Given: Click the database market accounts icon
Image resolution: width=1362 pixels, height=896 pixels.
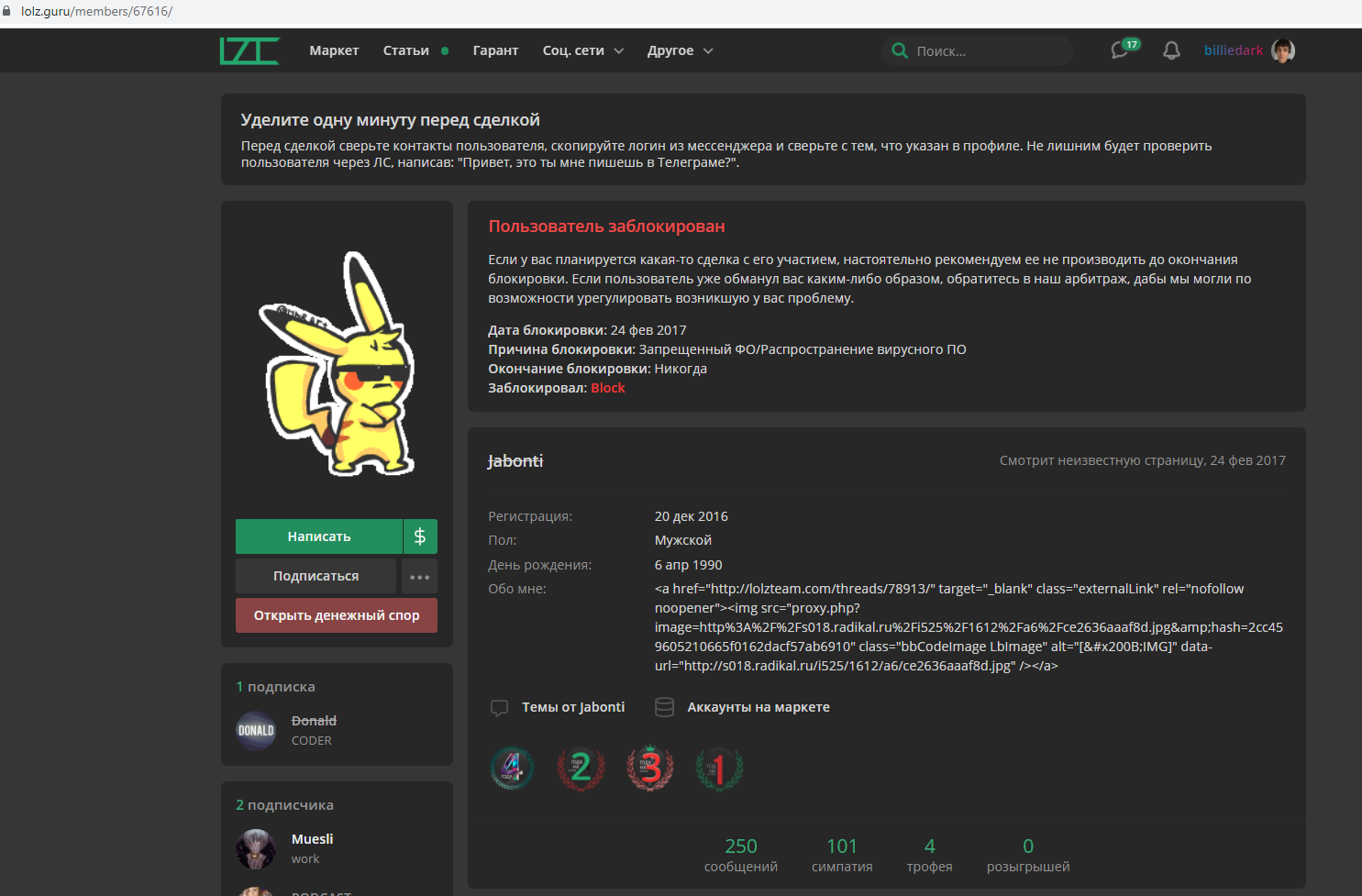Looking at the screenshot, I should (x=665, y=707).
